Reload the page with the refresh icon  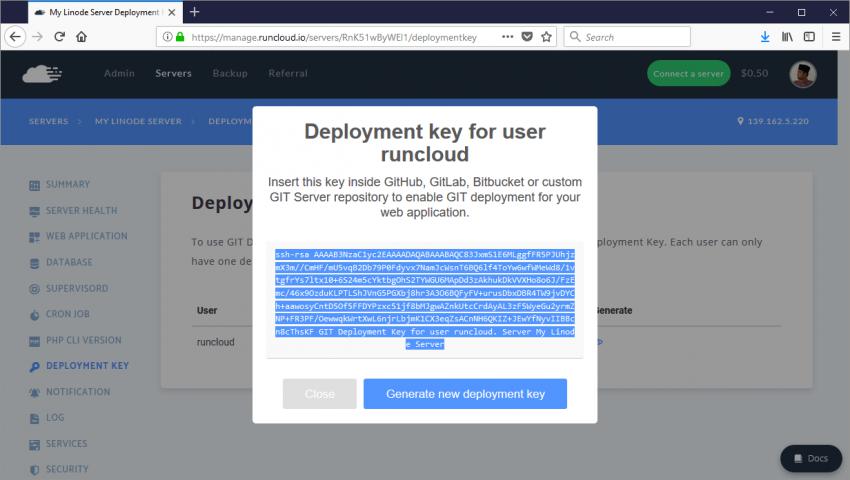tap(60, 37)
